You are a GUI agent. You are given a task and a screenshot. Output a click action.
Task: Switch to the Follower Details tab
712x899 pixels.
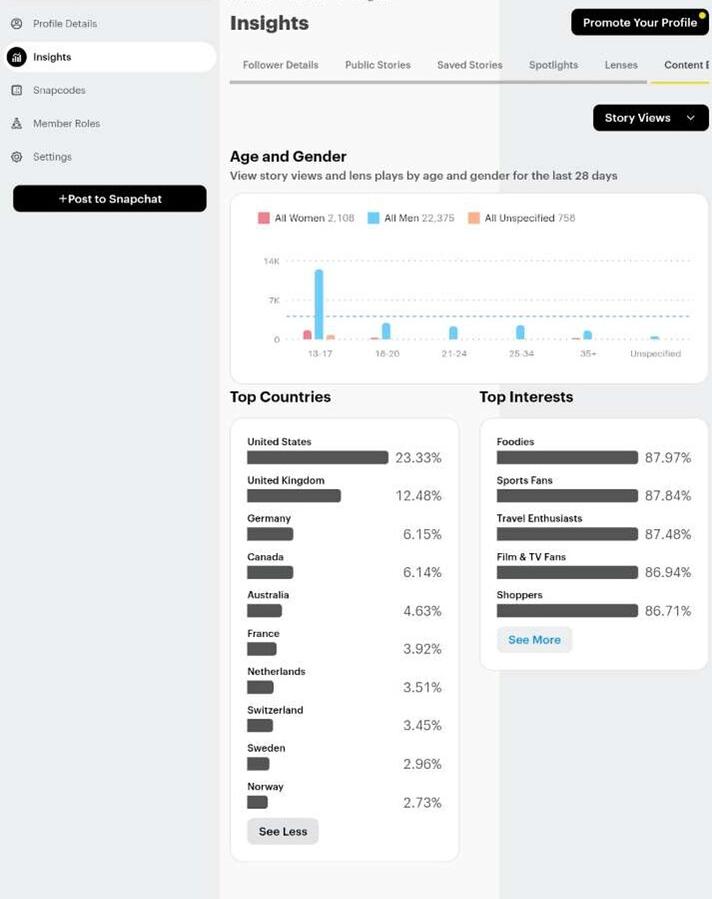click(280, 65)
